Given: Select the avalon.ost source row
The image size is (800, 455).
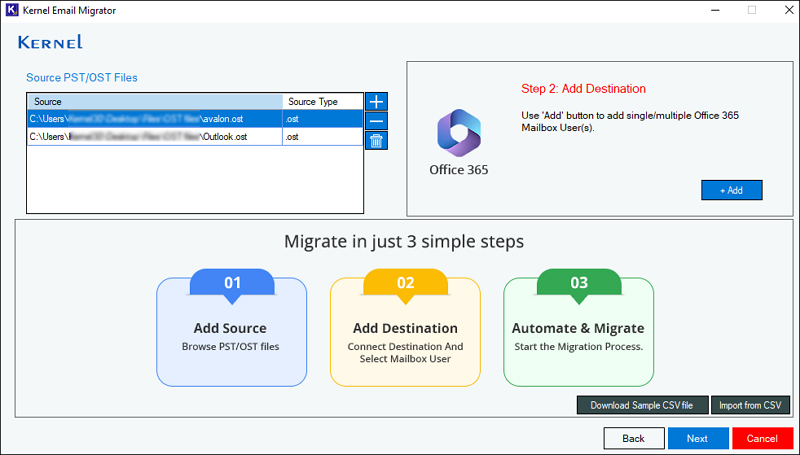Looking at the screenshot, I should (195, 119).
